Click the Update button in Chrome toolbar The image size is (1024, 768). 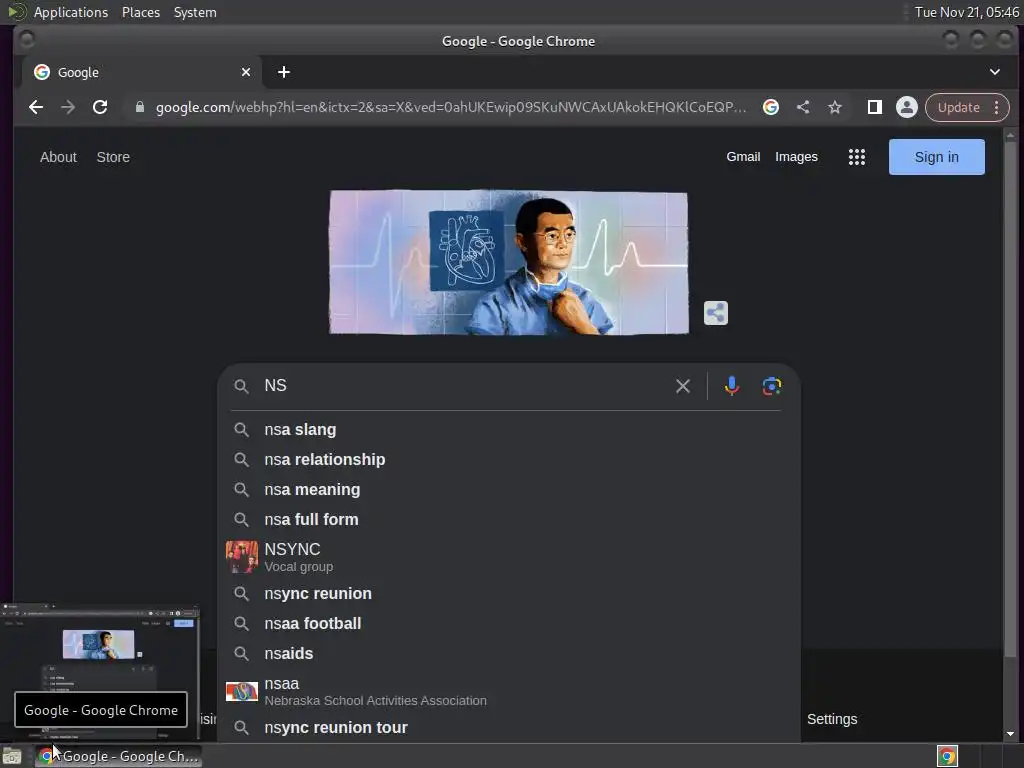(959, 107)
